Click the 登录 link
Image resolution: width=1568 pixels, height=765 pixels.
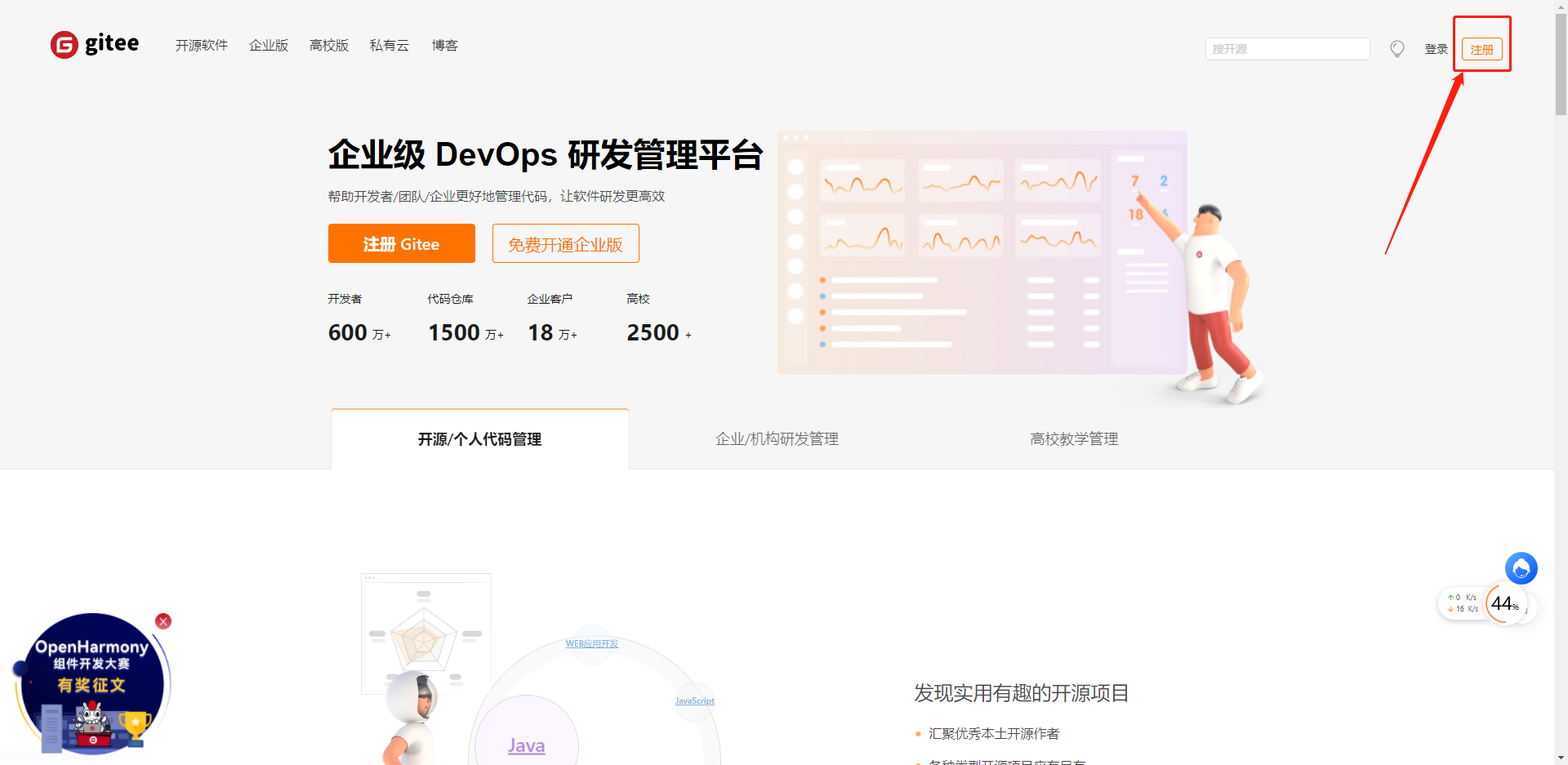1436,49
